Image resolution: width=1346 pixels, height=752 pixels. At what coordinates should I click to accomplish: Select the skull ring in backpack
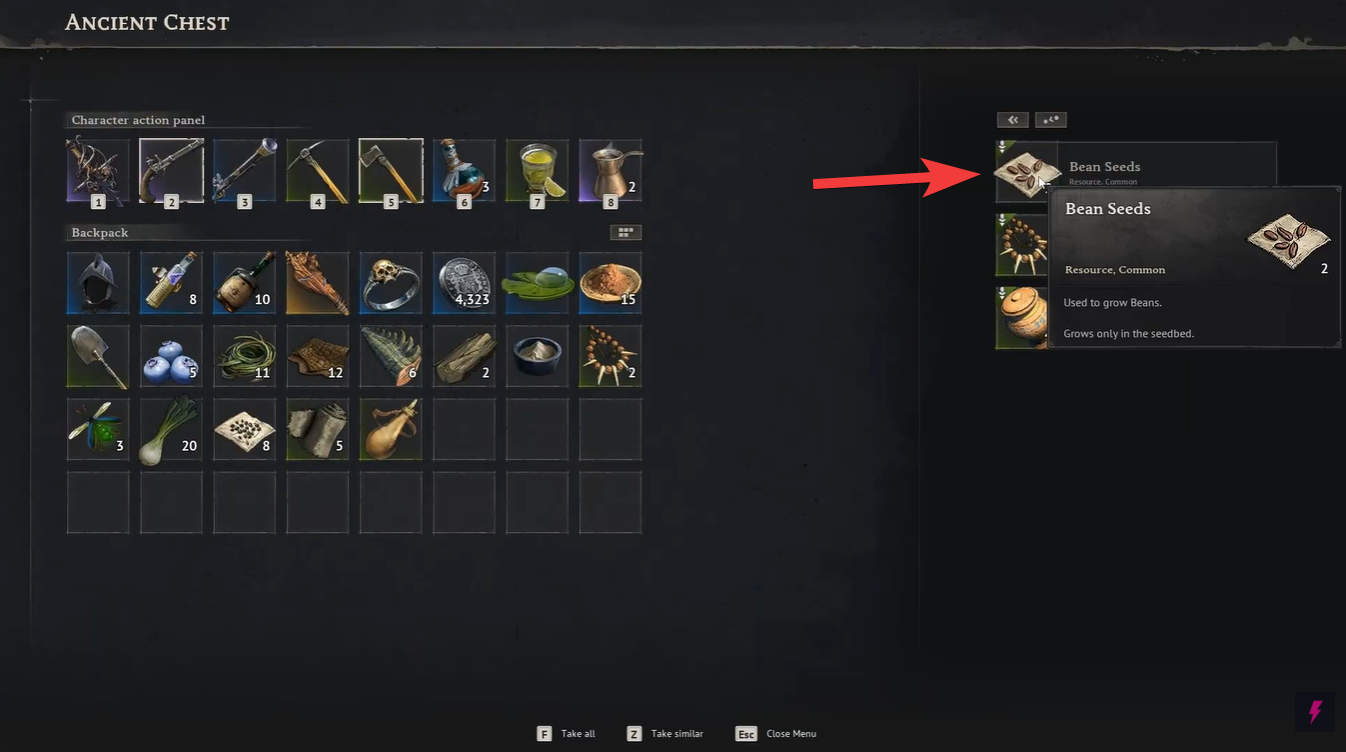(x=391, y=283)
